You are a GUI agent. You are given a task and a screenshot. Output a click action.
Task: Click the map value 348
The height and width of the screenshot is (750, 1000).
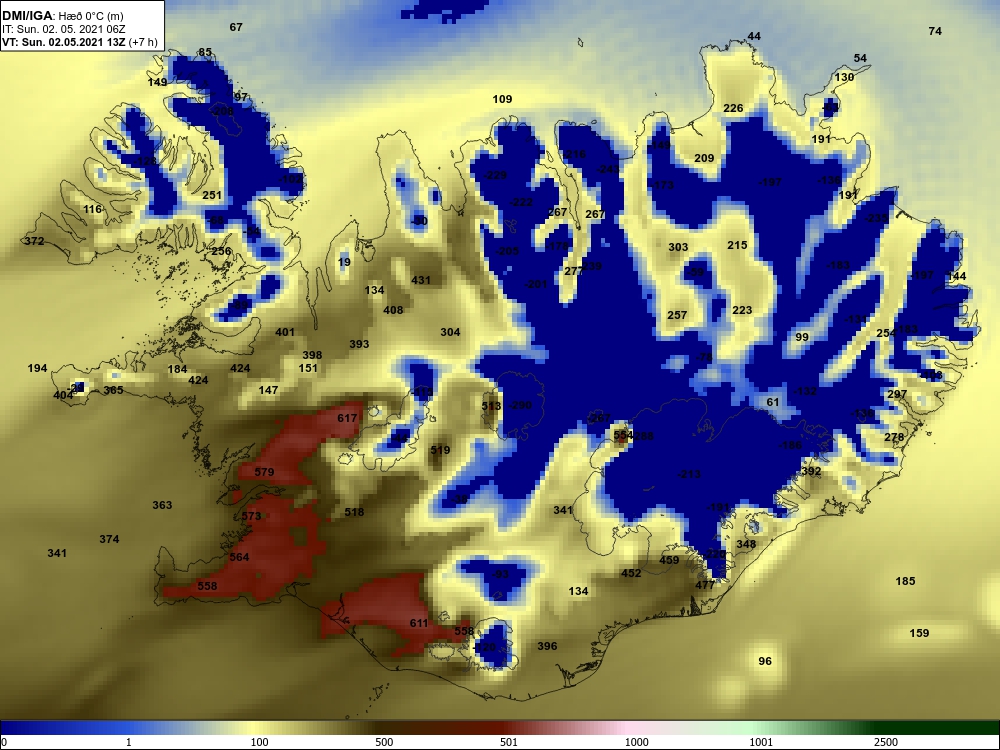coord(746,544)
